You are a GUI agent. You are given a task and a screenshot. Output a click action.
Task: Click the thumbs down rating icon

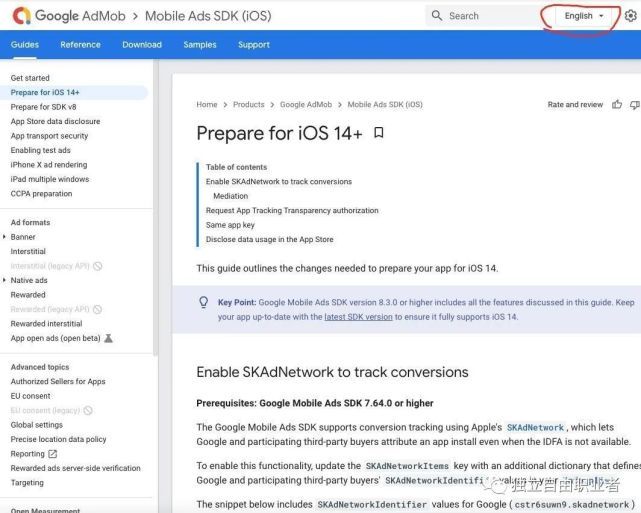coord(635,105)
